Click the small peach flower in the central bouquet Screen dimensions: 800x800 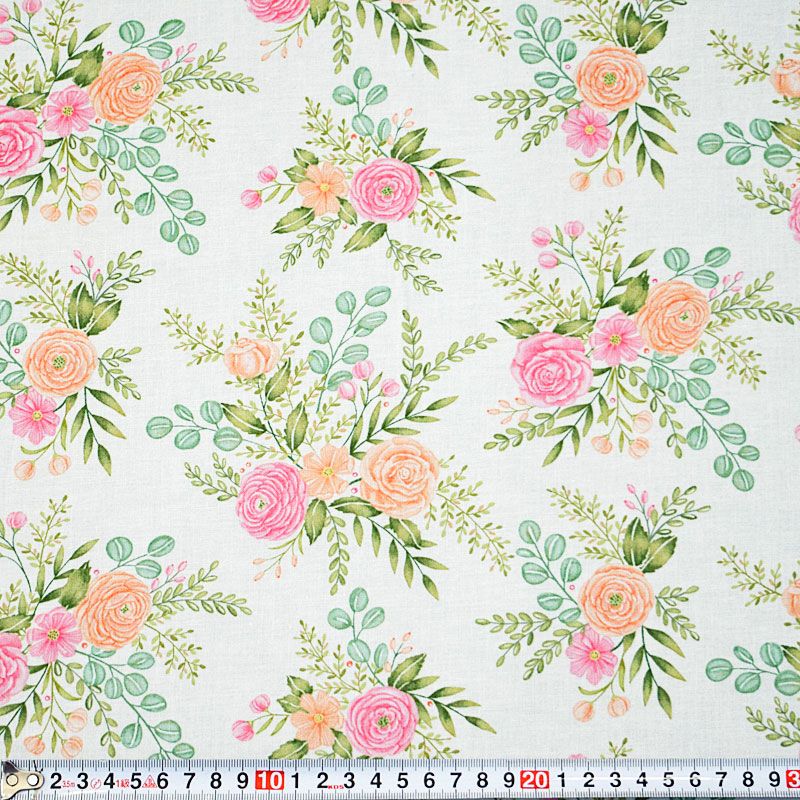click(x=326, y=471)
